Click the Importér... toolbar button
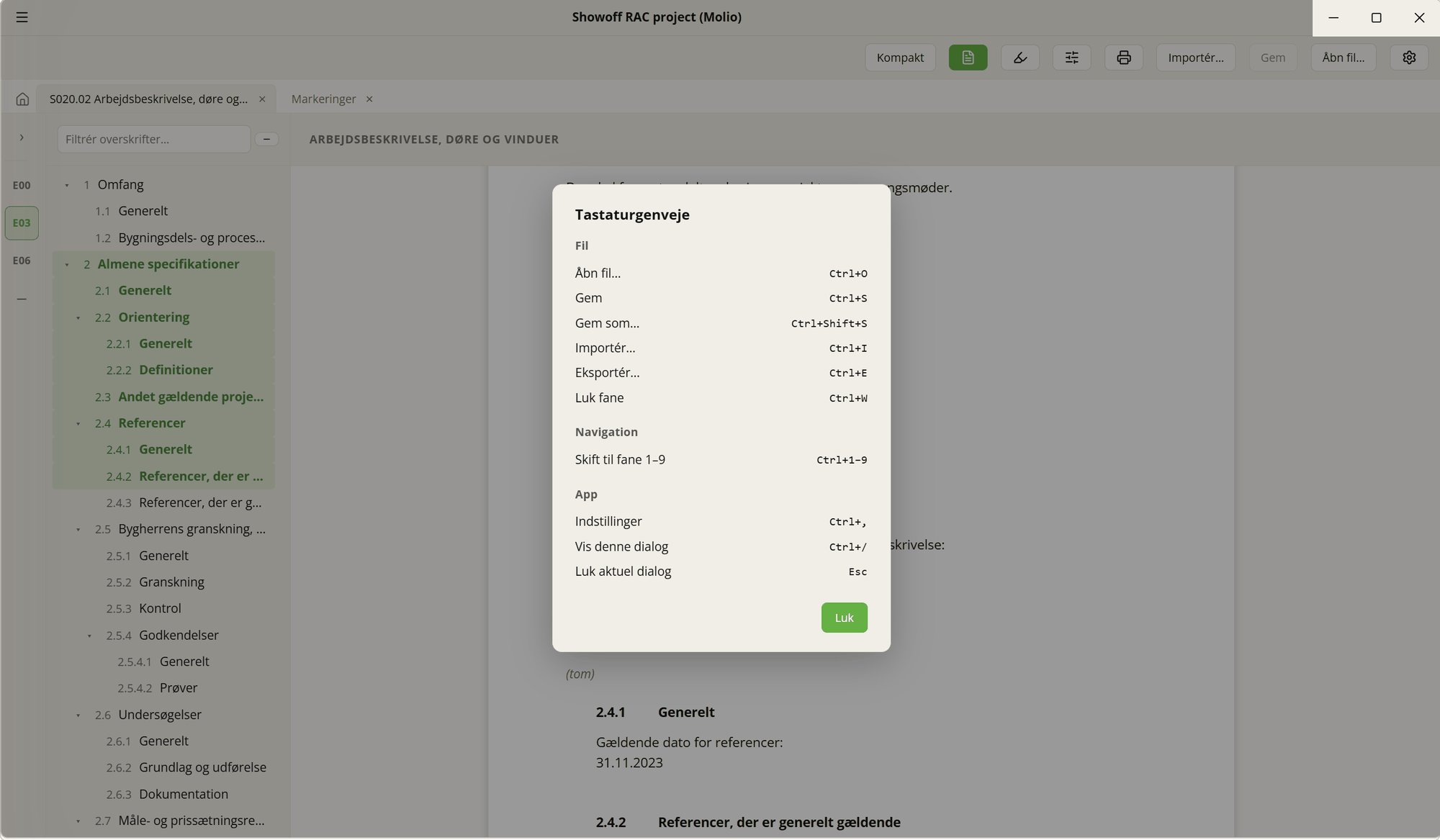This screenshot has height=840, width=1440. (1195, 58)
